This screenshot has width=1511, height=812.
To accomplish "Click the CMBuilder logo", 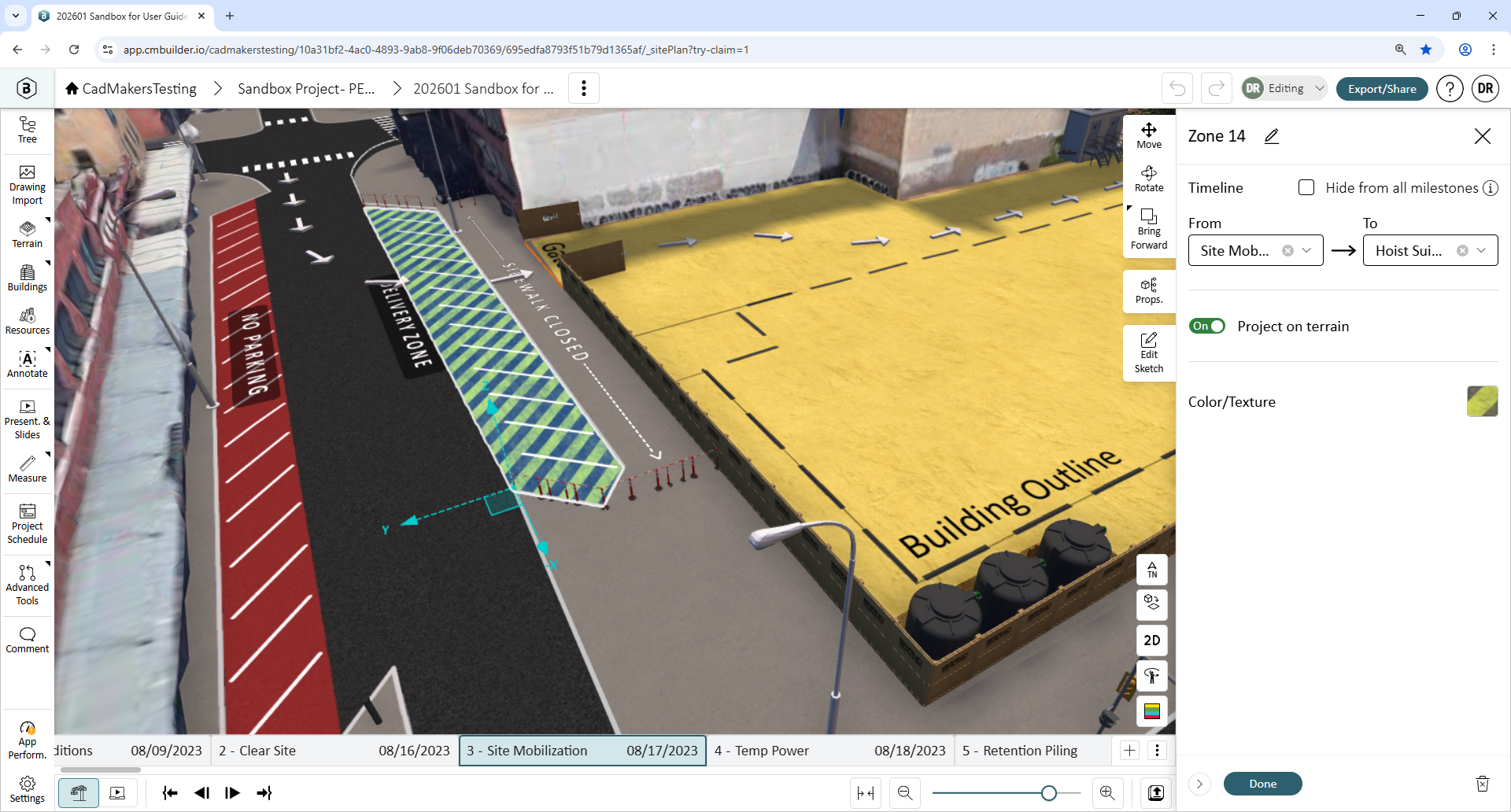I will 27,88.
